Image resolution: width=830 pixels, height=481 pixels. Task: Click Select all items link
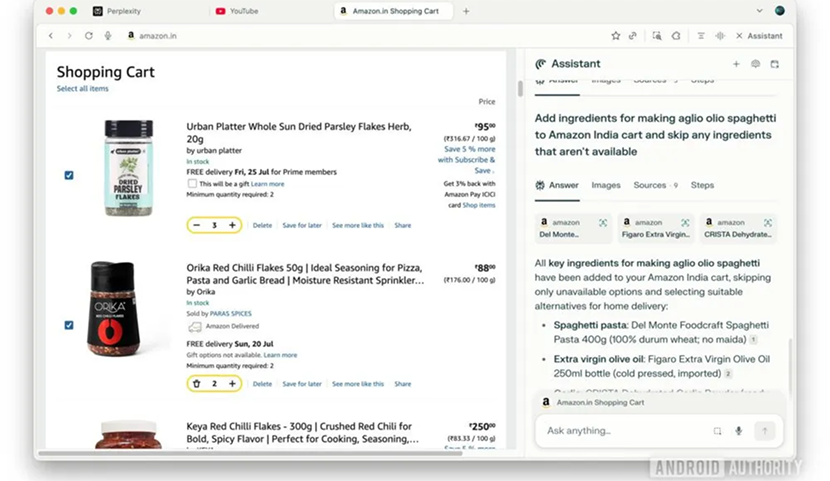(x=83, y=89)
